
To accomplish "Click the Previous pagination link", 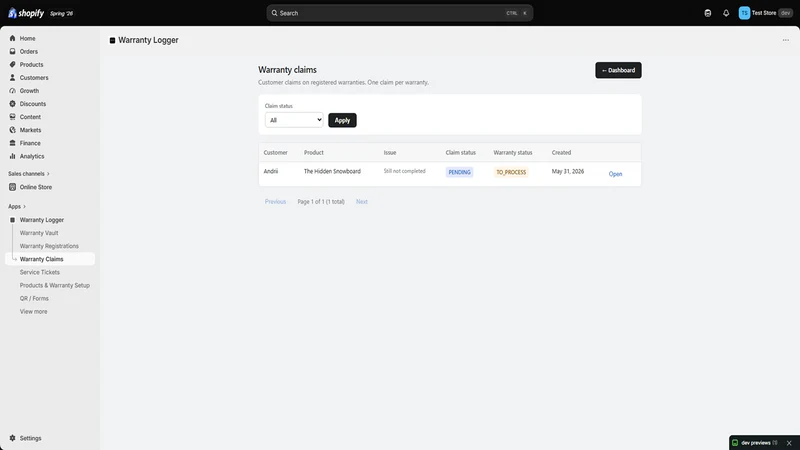I will click(275, 202).
